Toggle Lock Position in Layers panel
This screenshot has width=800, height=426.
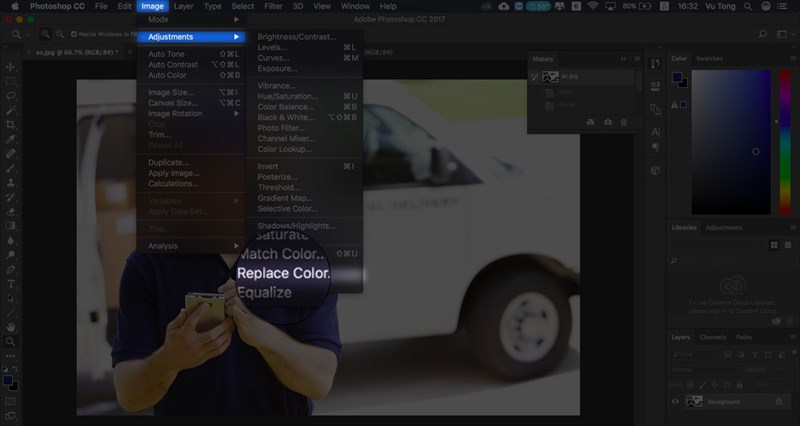[715, 385]
